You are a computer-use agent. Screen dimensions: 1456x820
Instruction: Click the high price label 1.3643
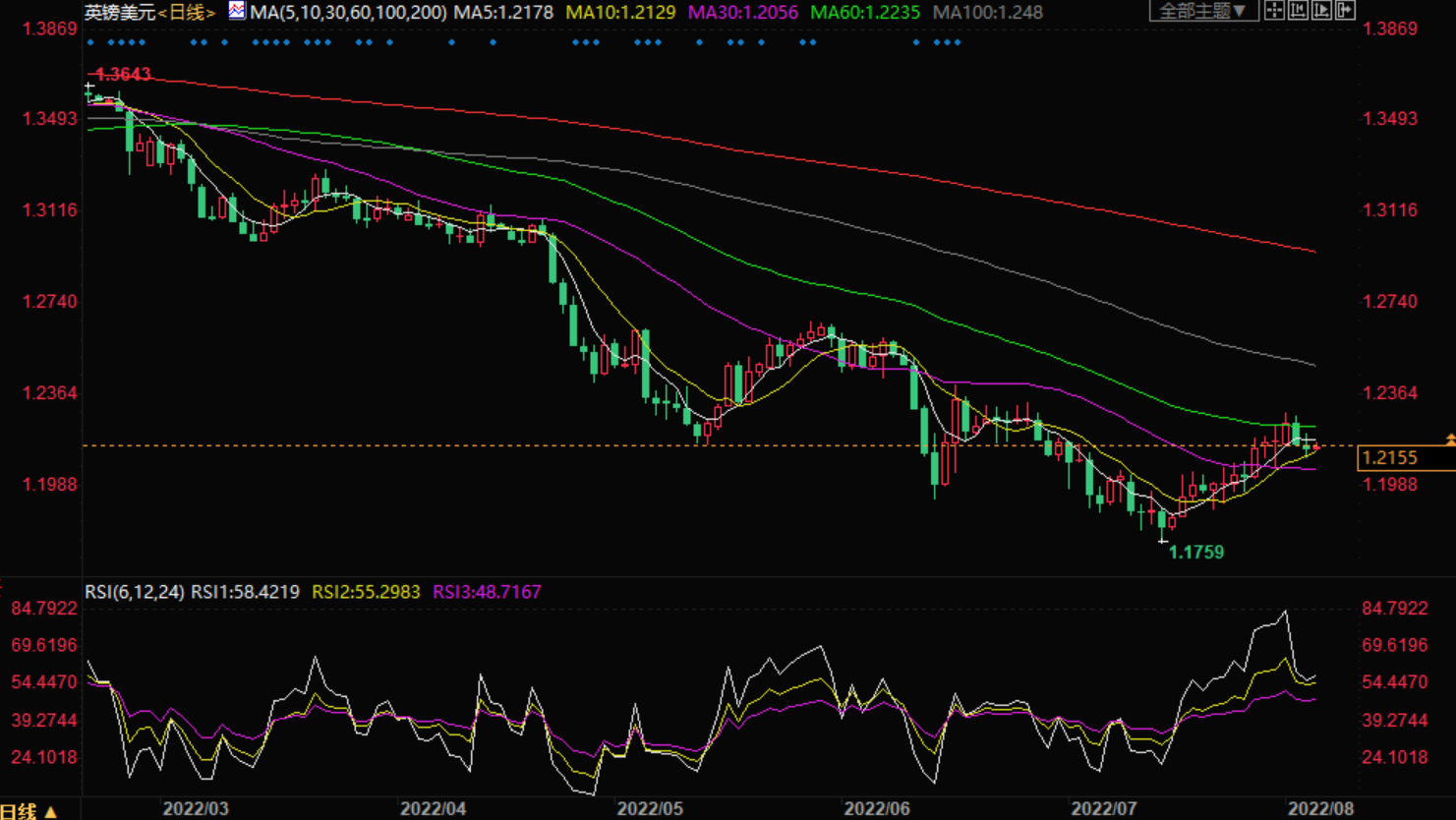124,75
